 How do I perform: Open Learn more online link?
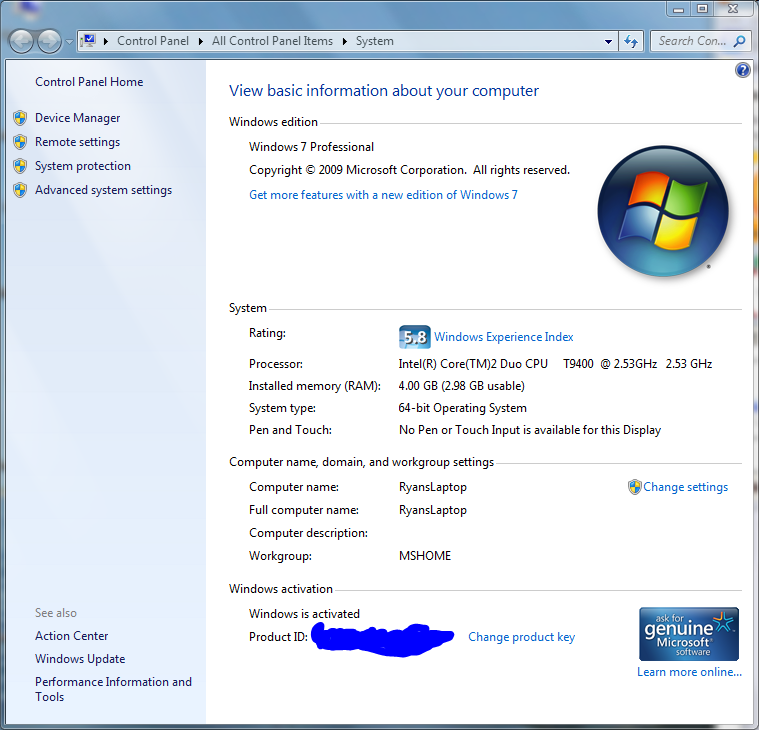689,672
